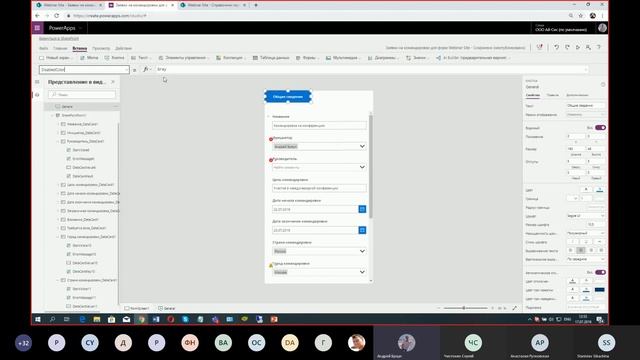
Task: Toggle the auto-disable on select switch
Action: (x=600, y=272)
